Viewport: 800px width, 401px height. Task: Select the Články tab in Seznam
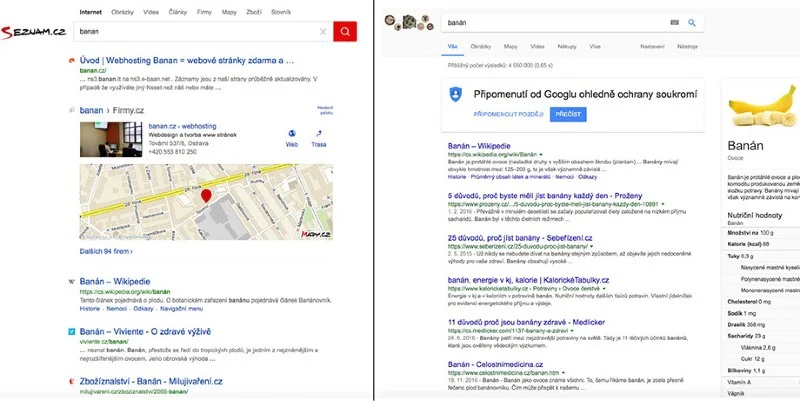[178, 12]
